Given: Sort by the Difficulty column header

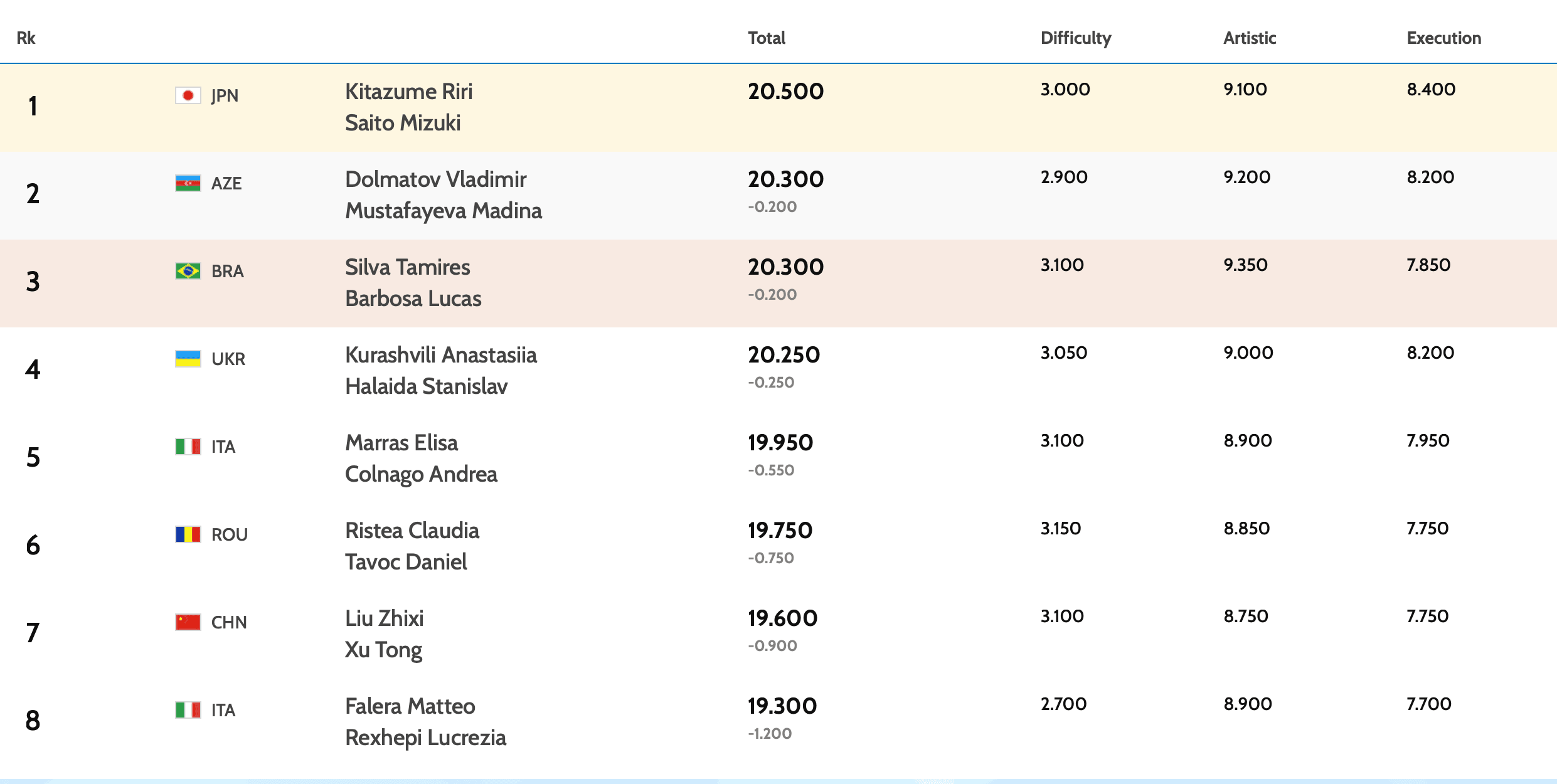Looking at the screenshot, I should point(1076,38).
